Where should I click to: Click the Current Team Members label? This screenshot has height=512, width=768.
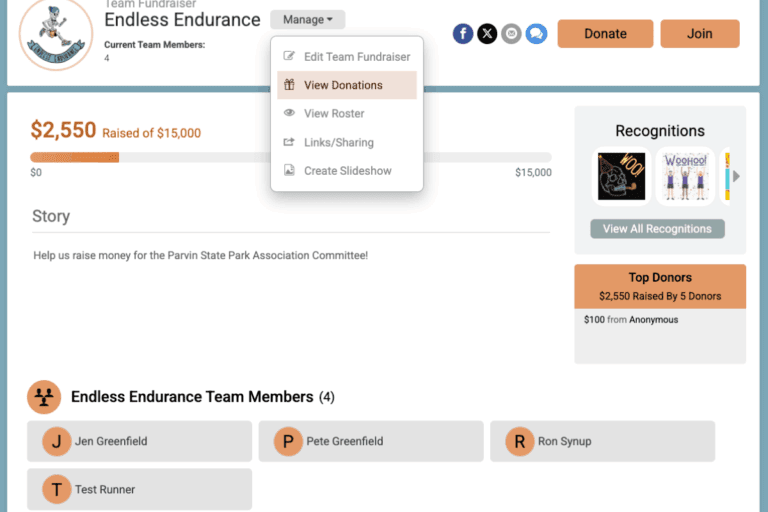pos(154,45)
